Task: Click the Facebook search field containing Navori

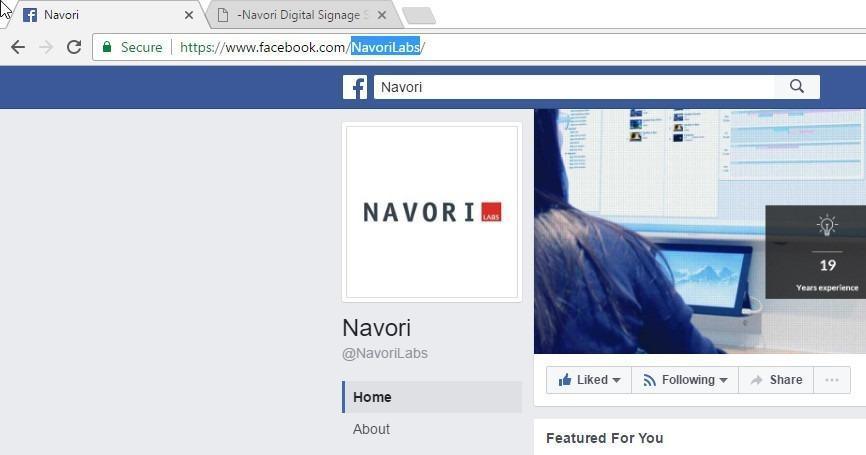Action: [574, 87]
